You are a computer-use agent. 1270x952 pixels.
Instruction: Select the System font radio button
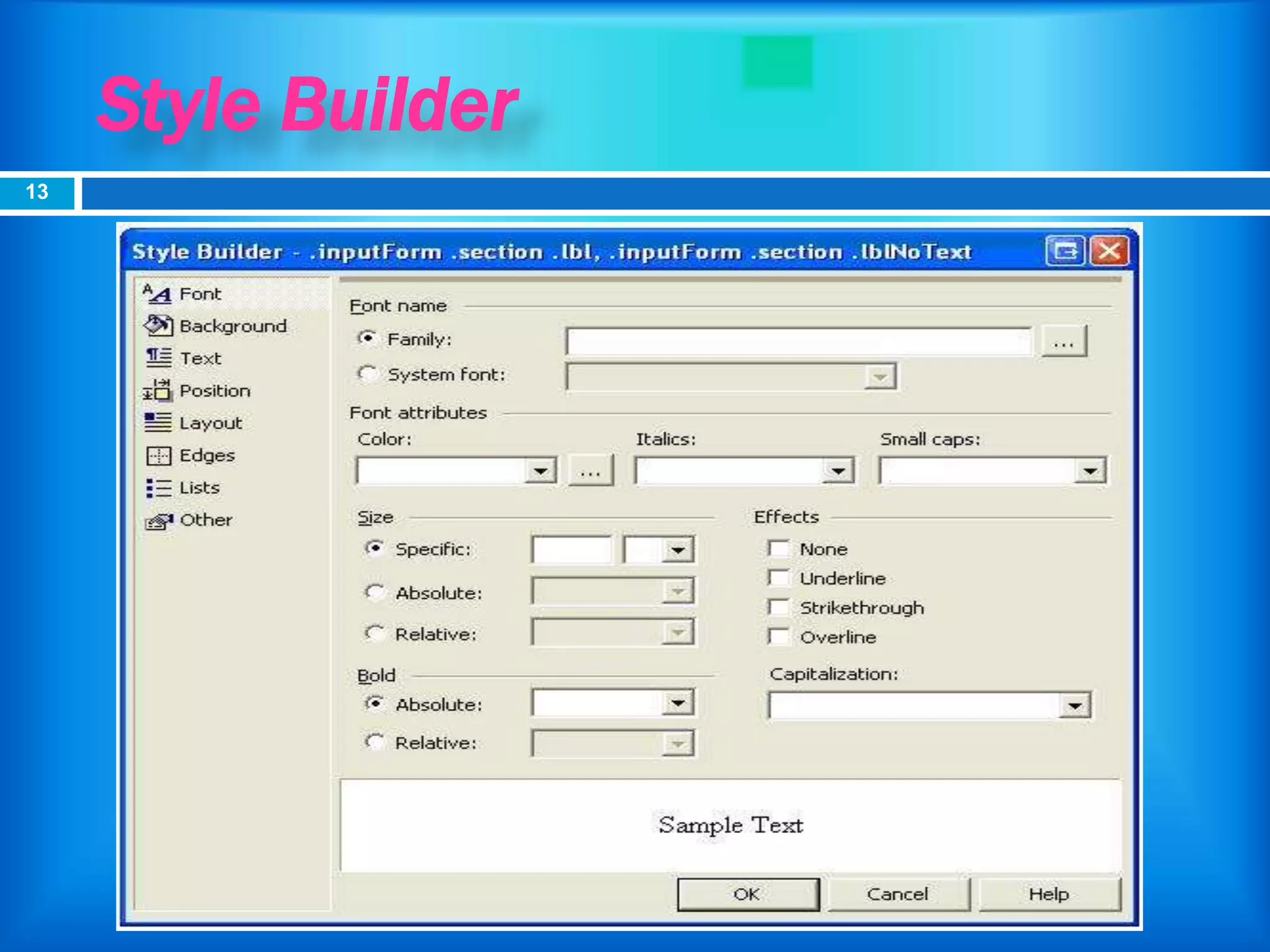[x=367, y=373]
